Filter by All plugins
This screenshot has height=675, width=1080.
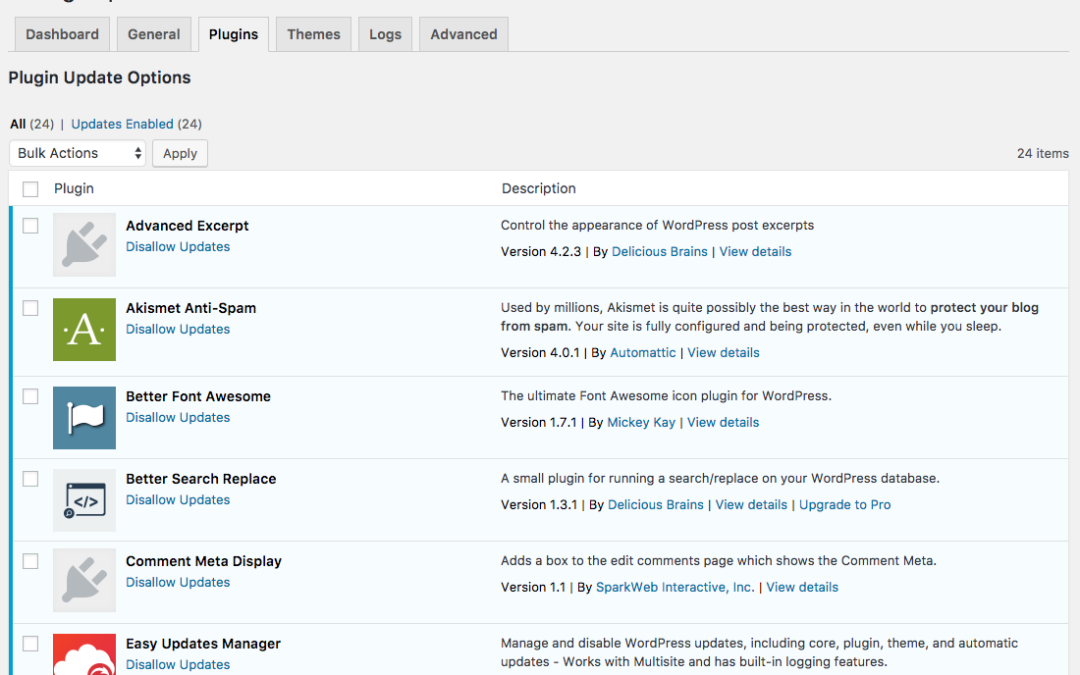(18, 124)
